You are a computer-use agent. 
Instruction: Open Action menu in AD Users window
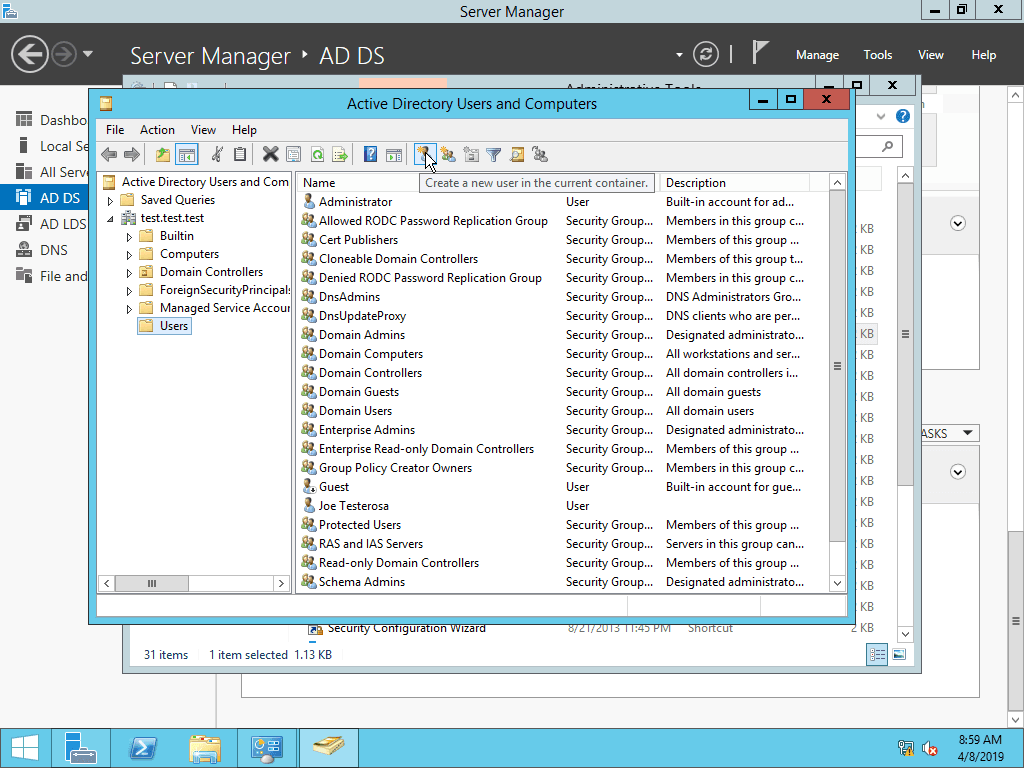(x=157, y=129)
